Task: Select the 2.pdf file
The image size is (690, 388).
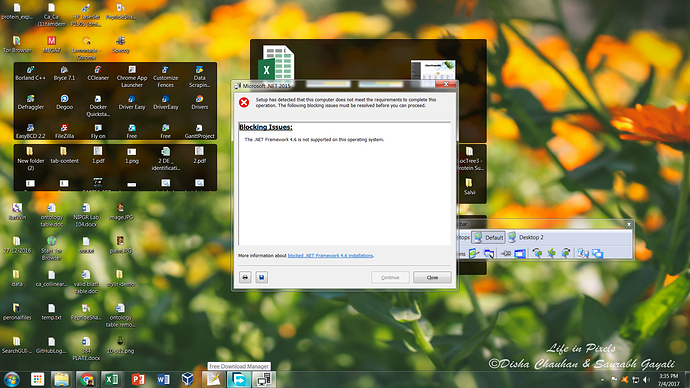Action: click(199, 156)
